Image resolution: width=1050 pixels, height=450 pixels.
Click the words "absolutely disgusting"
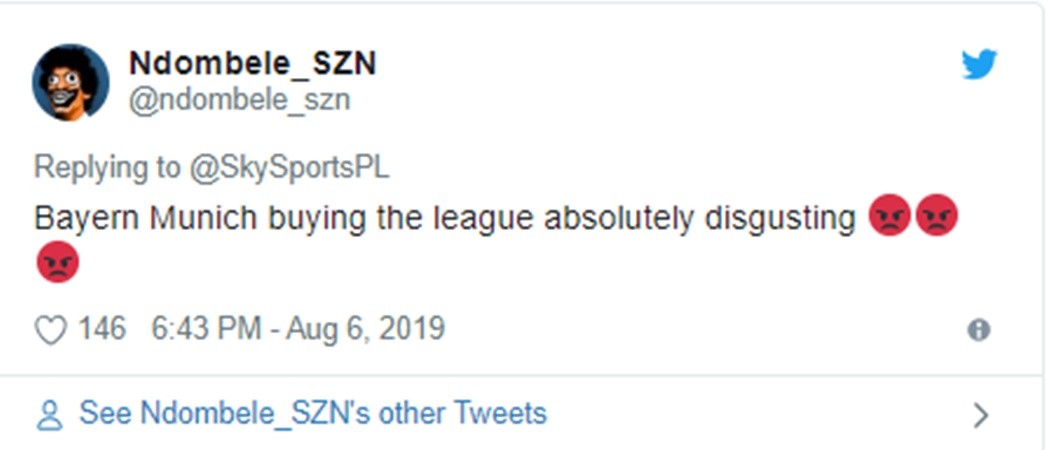tap(700, 217)
